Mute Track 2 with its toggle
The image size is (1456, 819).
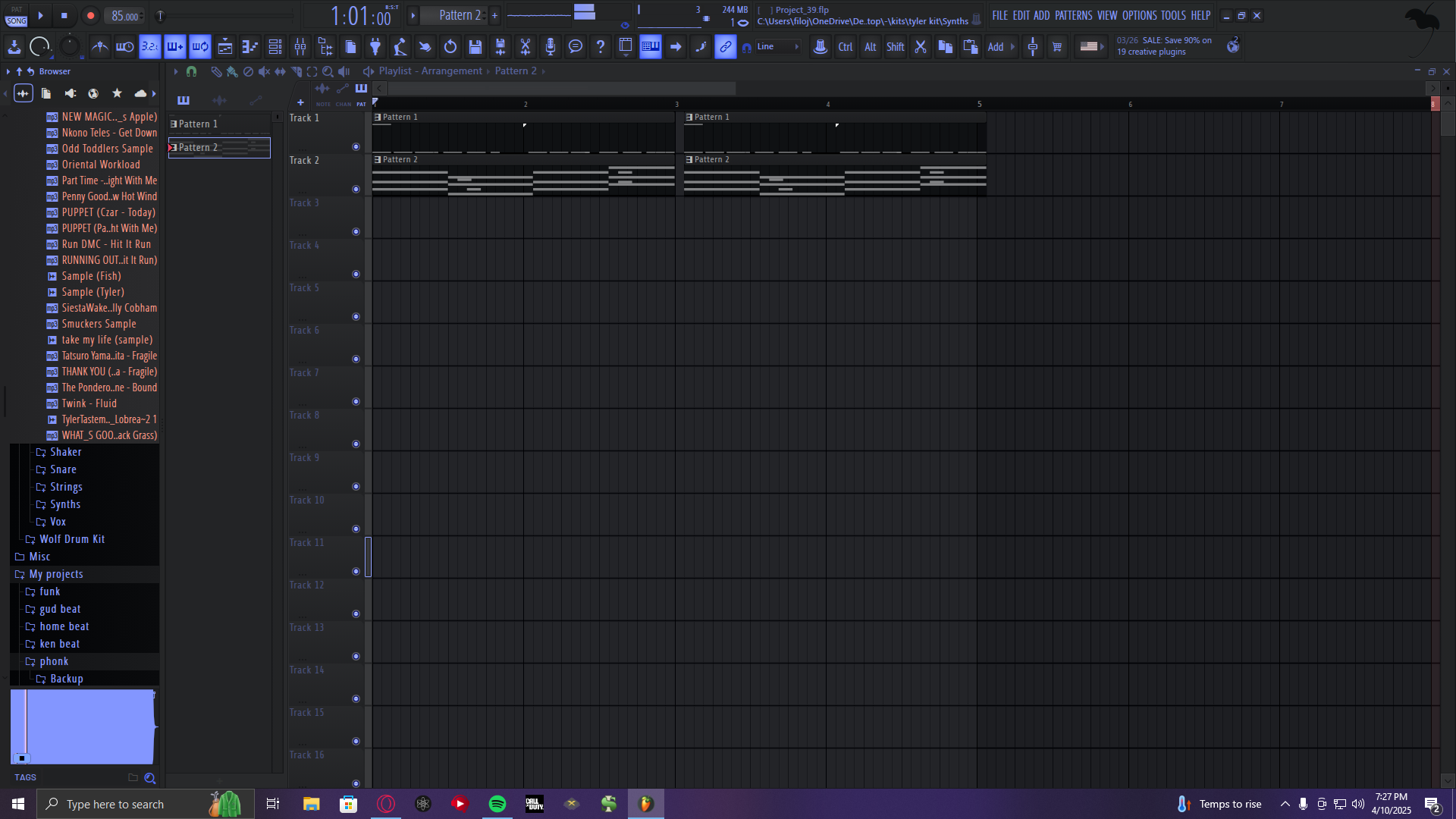point(356,190)
